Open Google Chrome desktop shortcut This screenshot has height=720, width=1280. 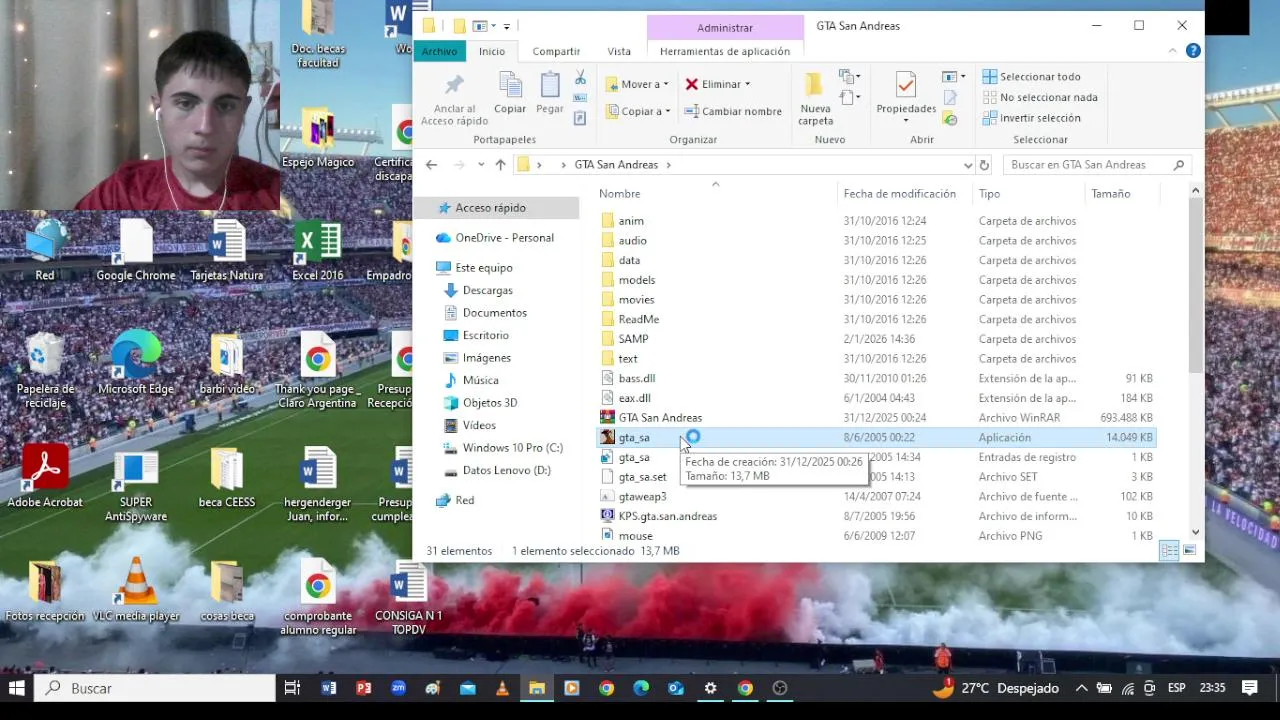click(x=135, y=251)
